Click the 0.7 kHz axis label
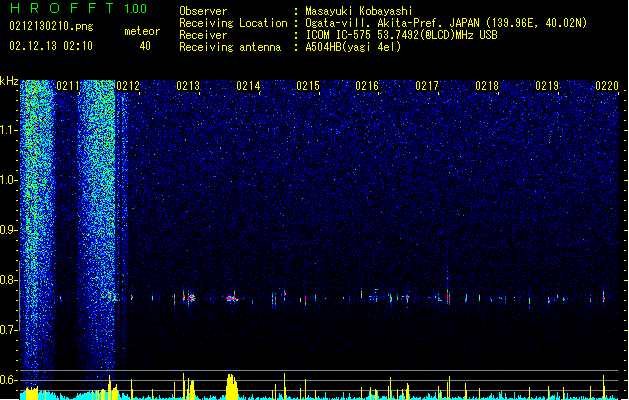This screenshot has height=400, width=629. click(x=9, y=330)
